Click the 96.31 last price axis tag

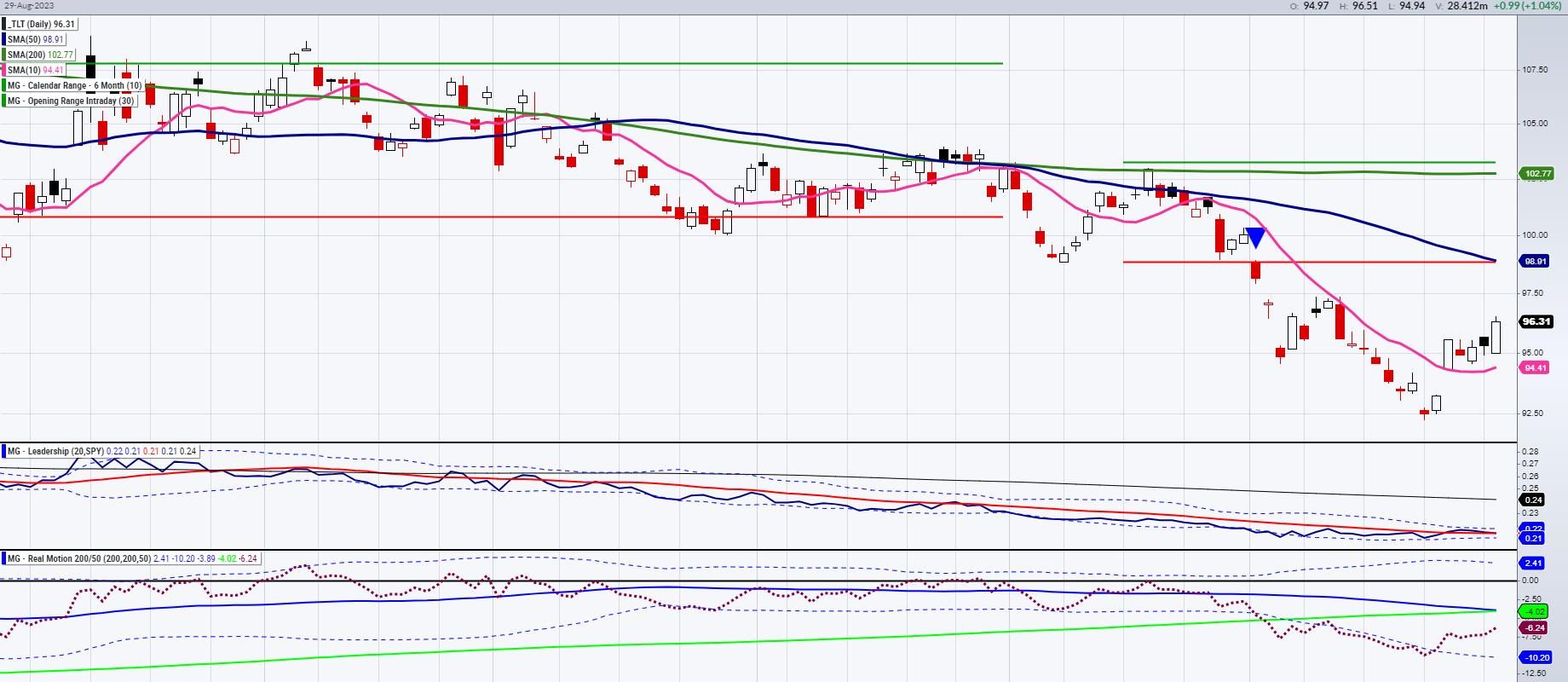pos(1536,321)
